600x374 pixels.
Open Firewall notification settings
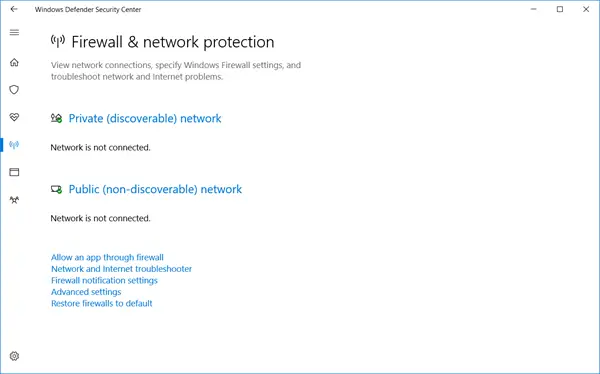tap(104, 280)
